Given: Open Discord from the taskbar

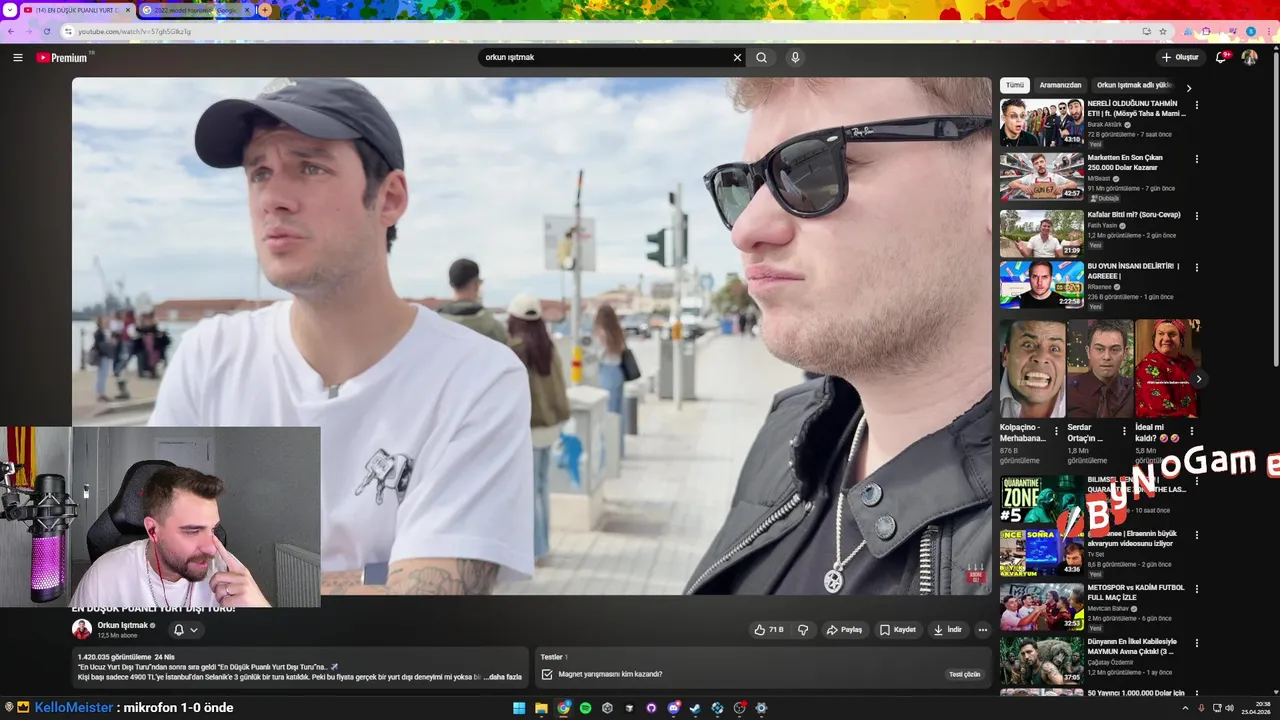Looking at the screenshot, I should tap(673, 708).
